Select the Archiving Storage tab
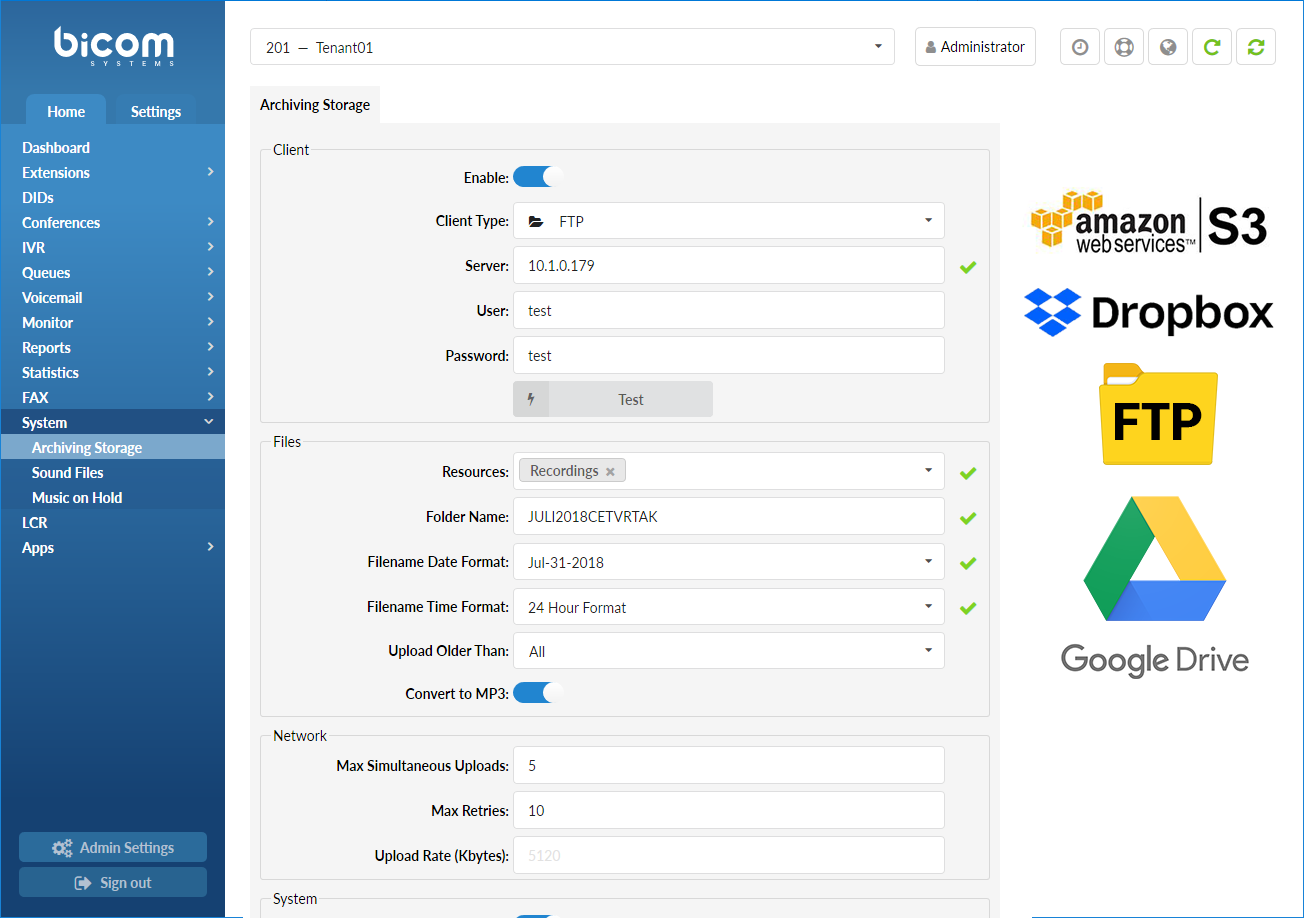This screenshot has height=918, width=1304. point(315,105)
